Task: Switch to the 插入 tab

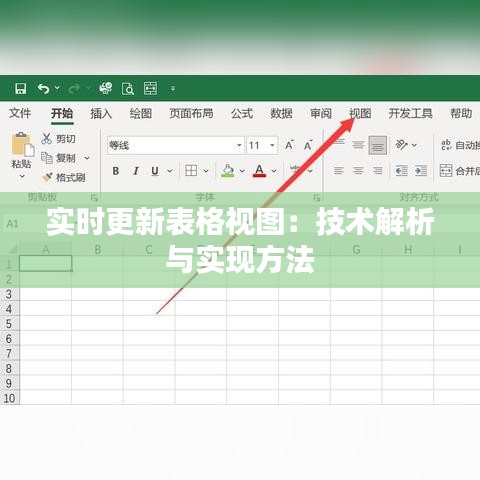Action: (x=101, y=113)
